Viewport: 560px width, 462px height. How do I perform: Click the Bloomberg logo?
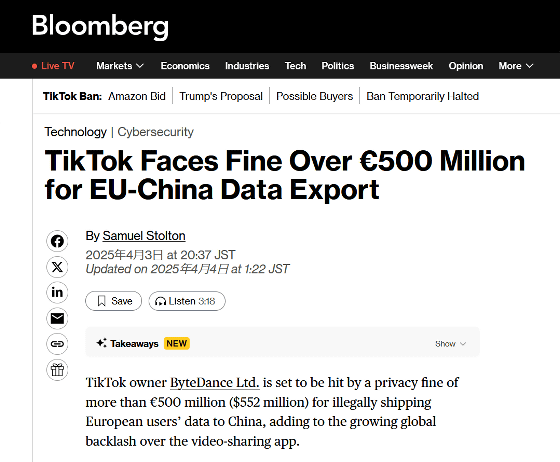pos(100,26)
